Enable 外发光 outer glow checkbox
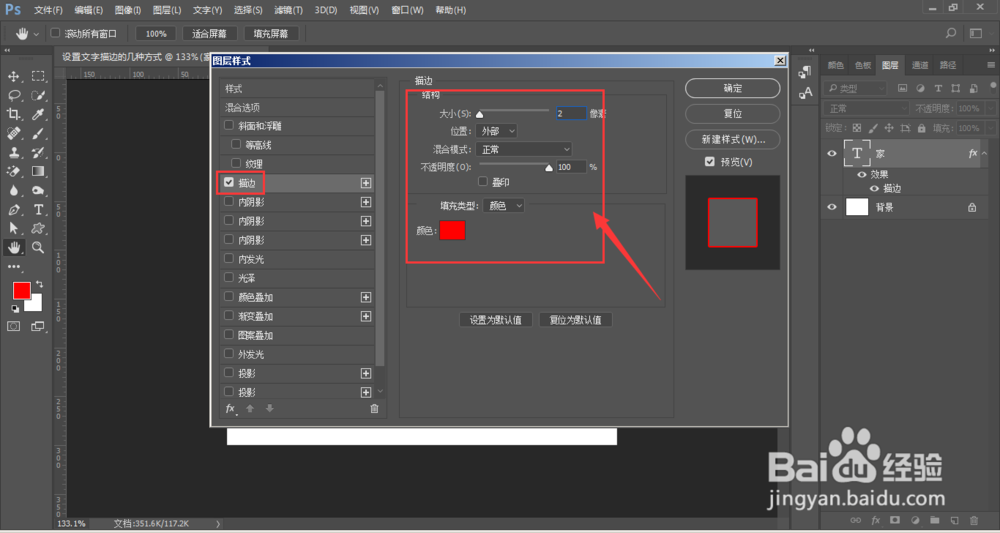 229,353
